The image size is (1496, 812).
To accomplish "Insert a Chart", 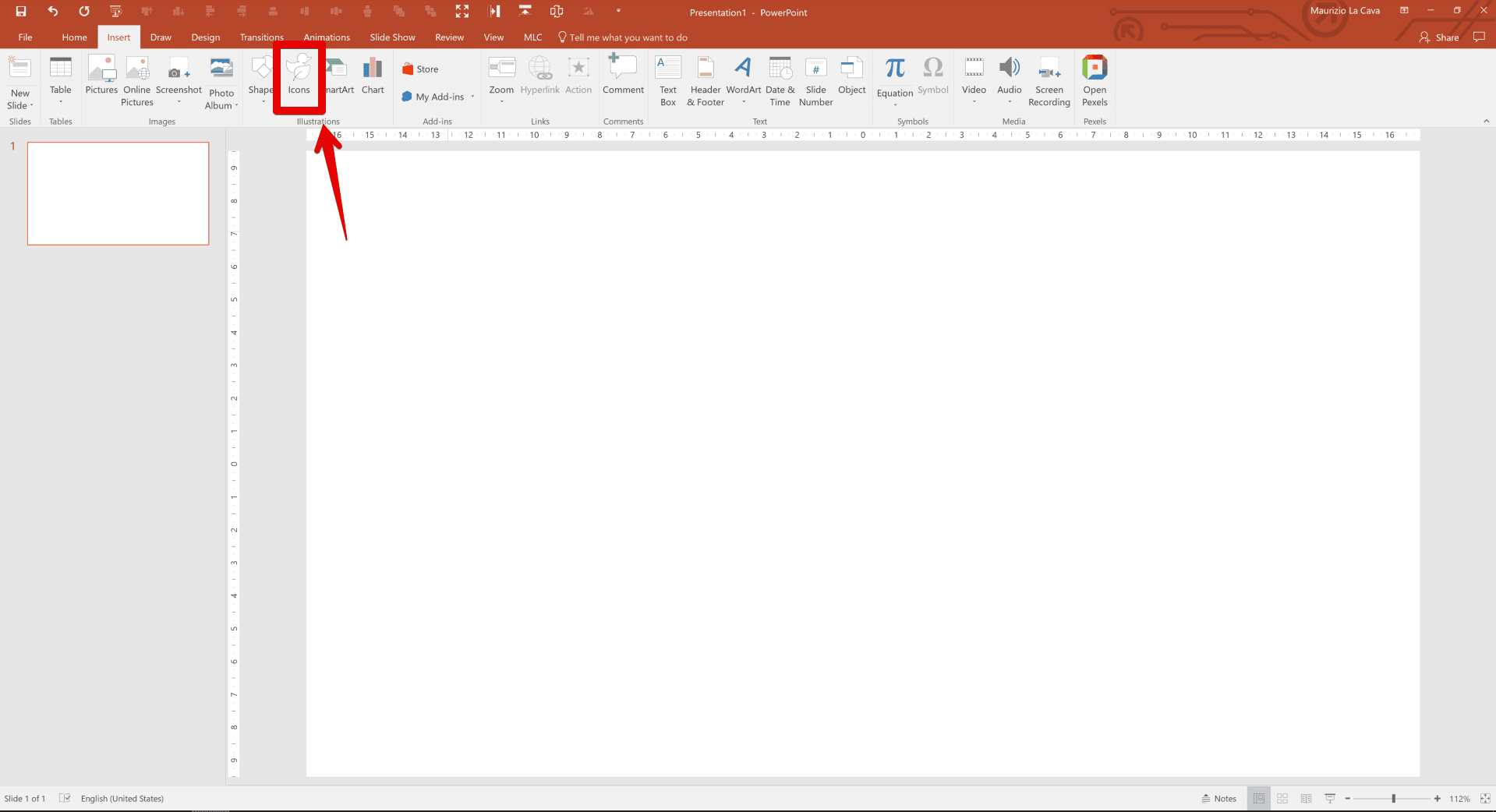I will [x=372, y=78].
